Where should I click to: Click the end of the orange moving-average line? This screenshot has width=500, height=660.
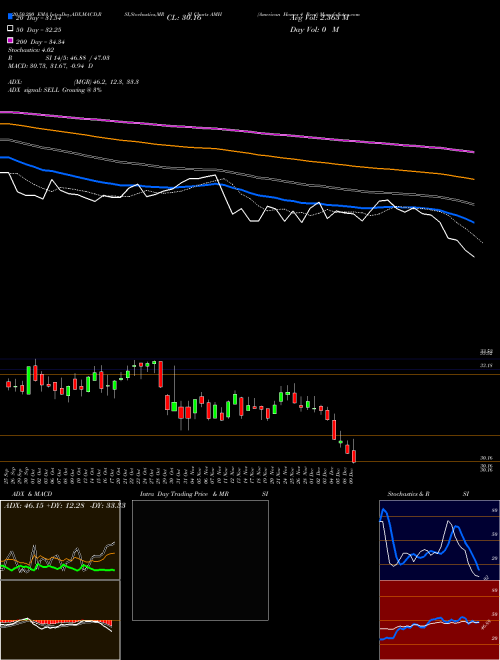[474, 179]
